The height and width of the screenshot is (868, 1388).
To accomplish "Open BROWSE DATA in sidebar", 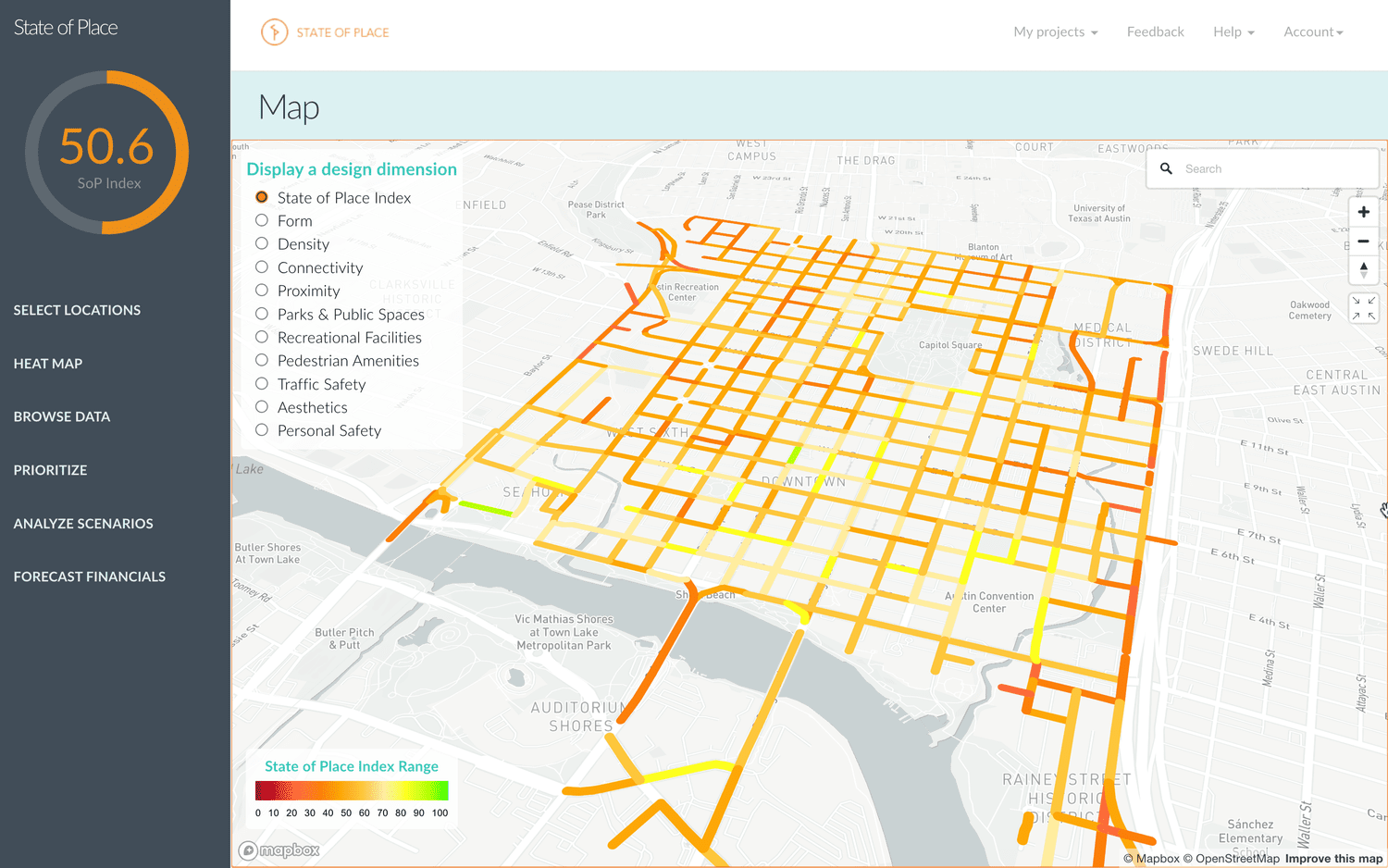I will [62, 416].
